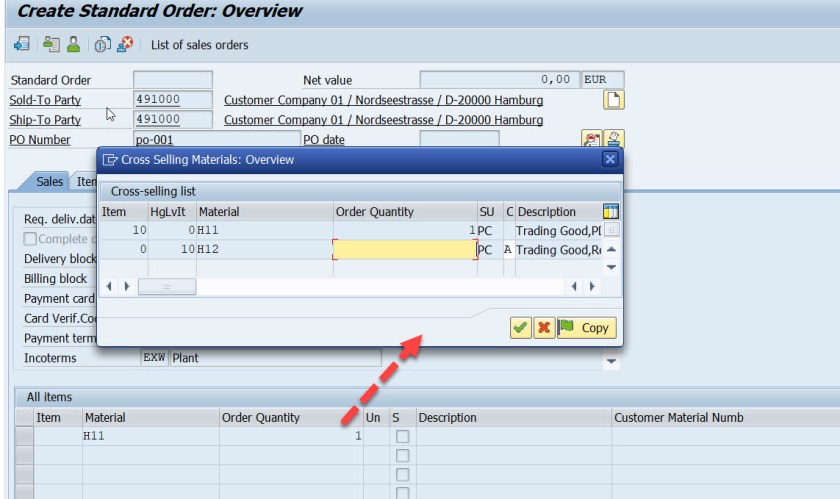
Task: Click the Ship-To Party label link
Action: pos(45,120)
